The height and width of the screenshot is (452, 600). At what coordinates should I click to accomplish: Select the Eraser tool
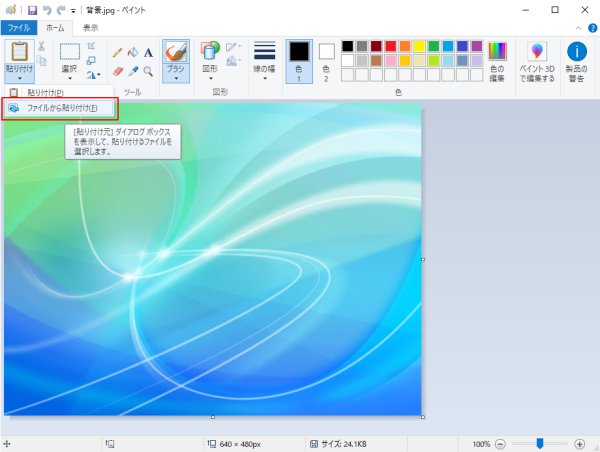[x=117, y=71]
